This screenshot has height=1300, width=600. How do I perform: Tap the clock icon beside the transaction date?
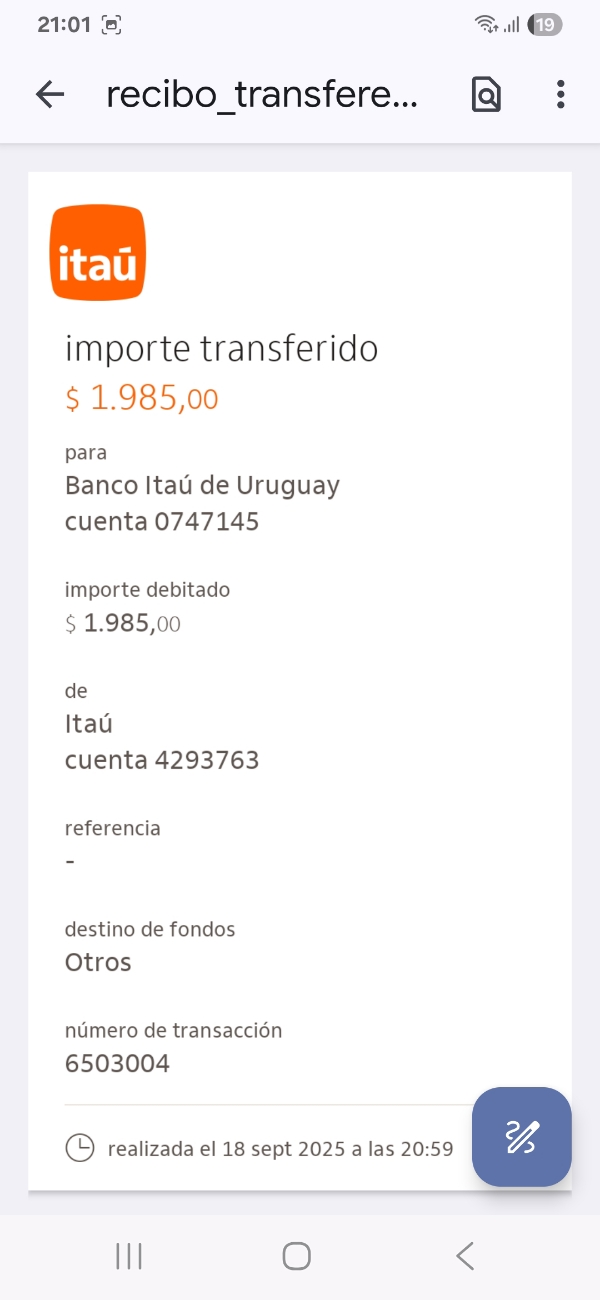79,1148
